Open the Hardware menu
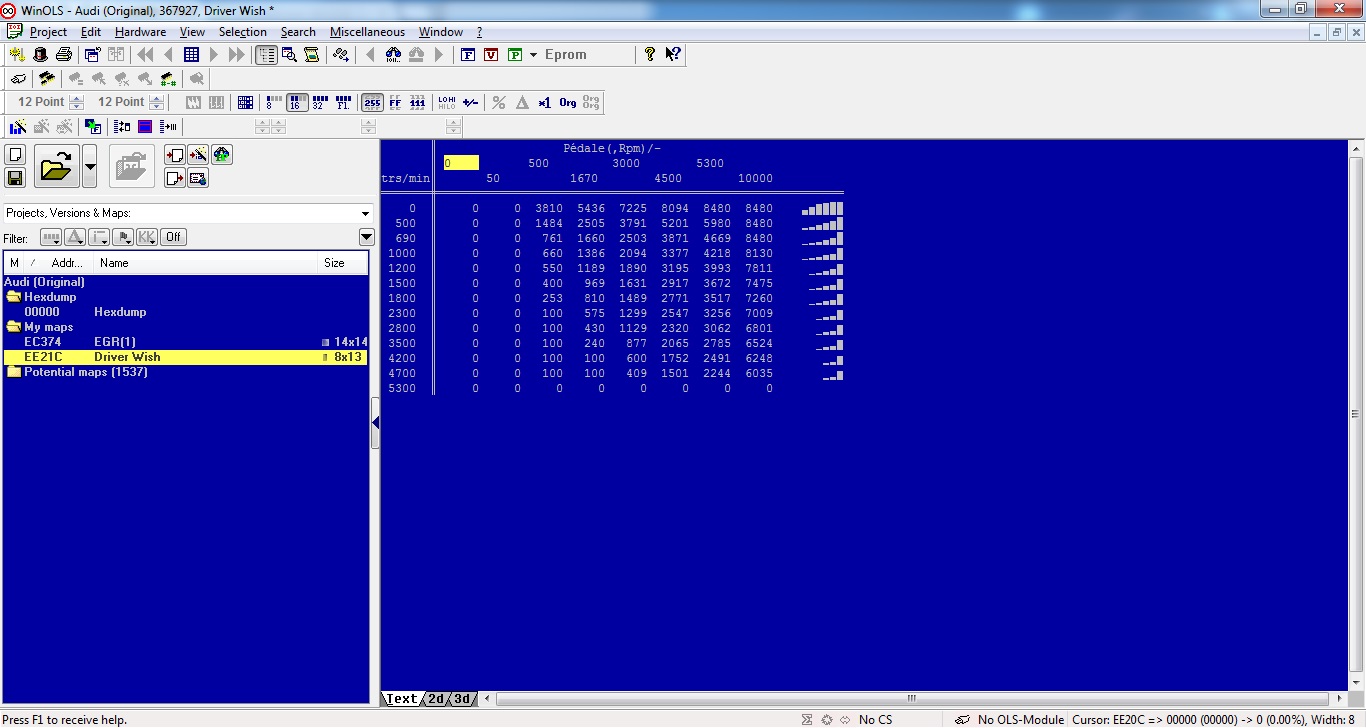This screenshot has height=728, width=1366. tap(140, 32)
